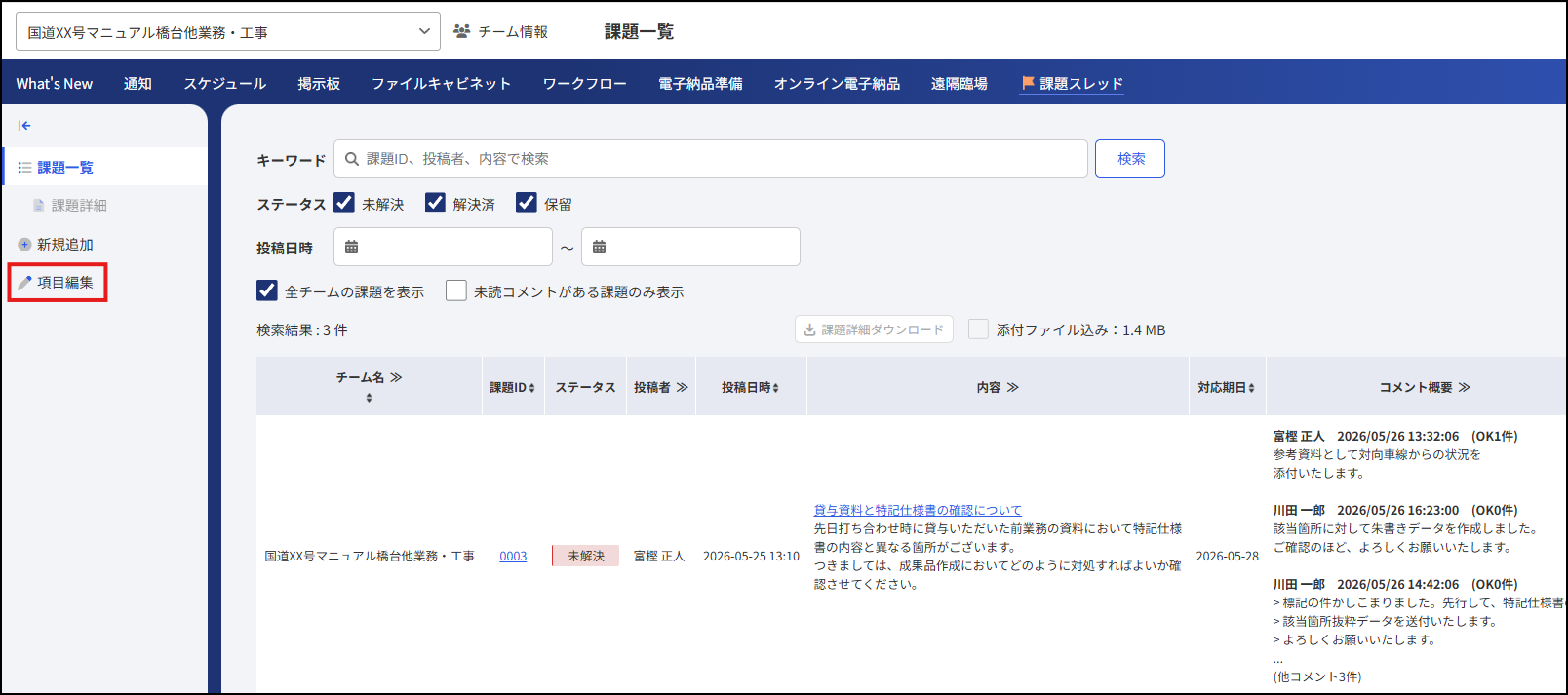Screen dimensions: 1568x695
Task: Open the ワークフロー tab
Action: 585,84
